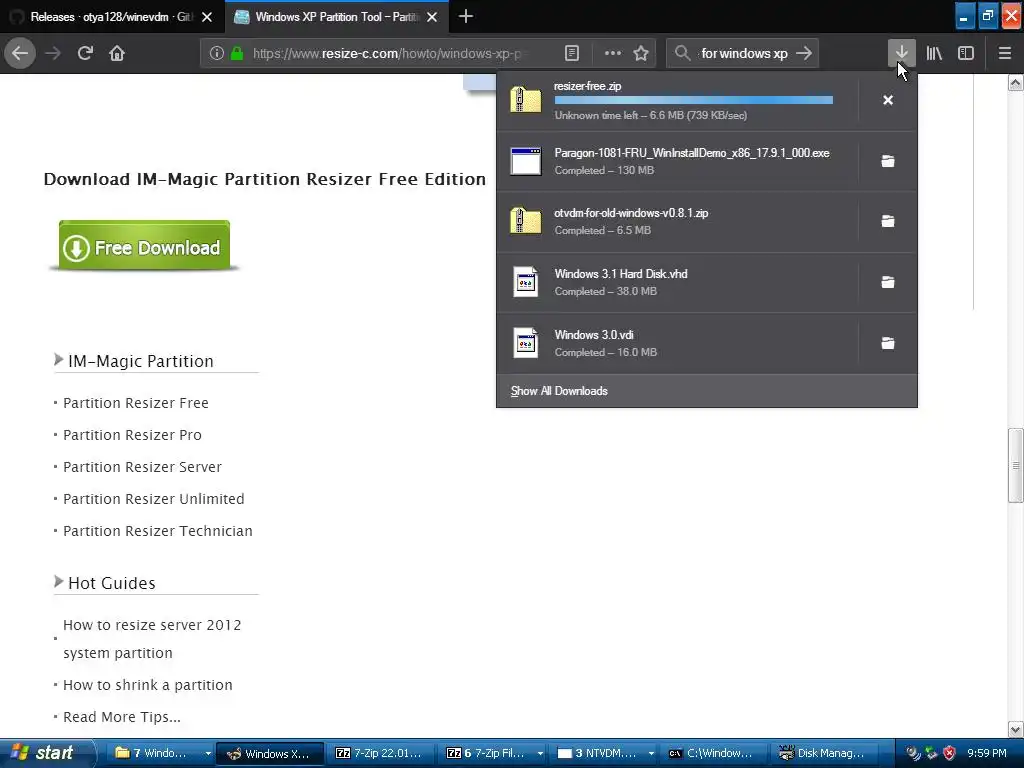The height and width of the screenshot is (768, 1024).
Task: Open Partition Resizer Server link
Action: 142,467
